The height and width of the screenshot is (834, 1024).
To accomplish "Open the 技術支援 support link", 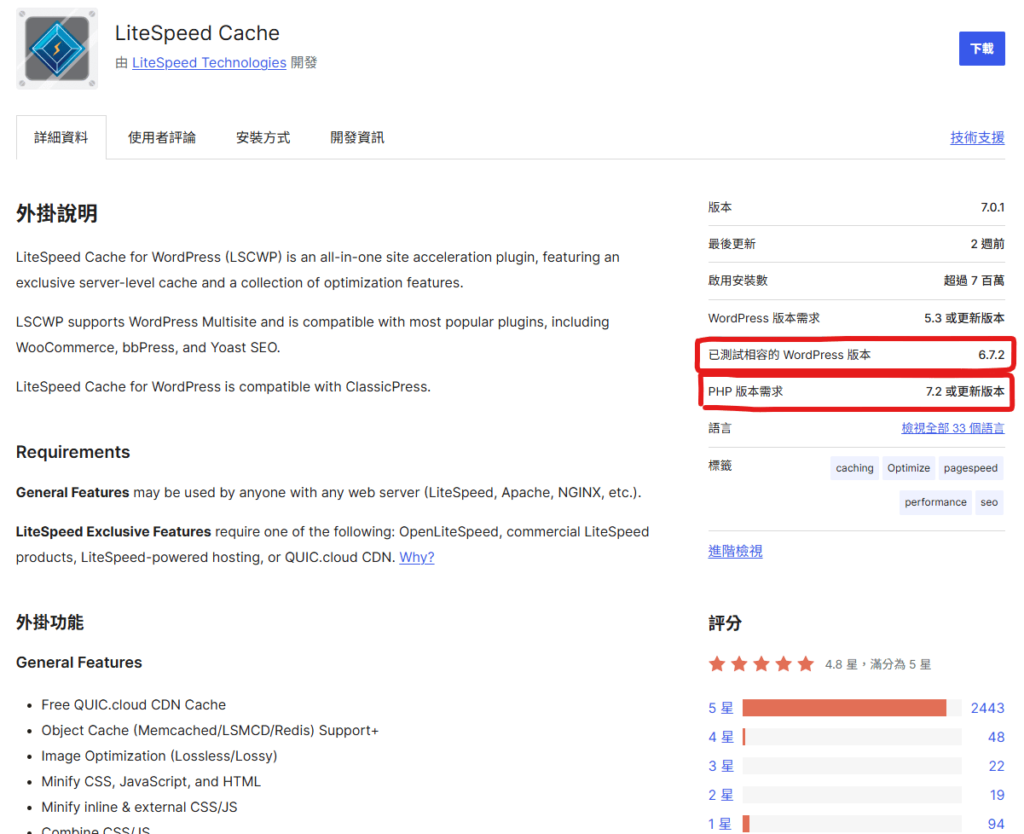I will (x=977, y=137).
